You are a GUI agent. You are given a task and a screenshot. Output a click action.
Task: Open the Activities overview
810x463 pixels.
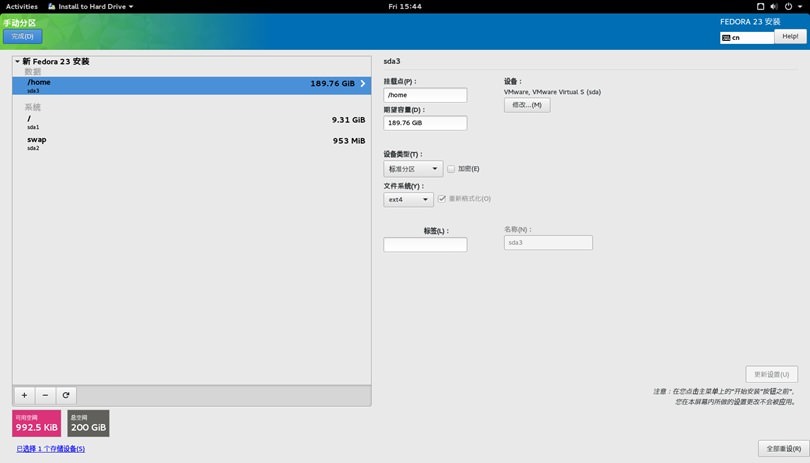21,6
